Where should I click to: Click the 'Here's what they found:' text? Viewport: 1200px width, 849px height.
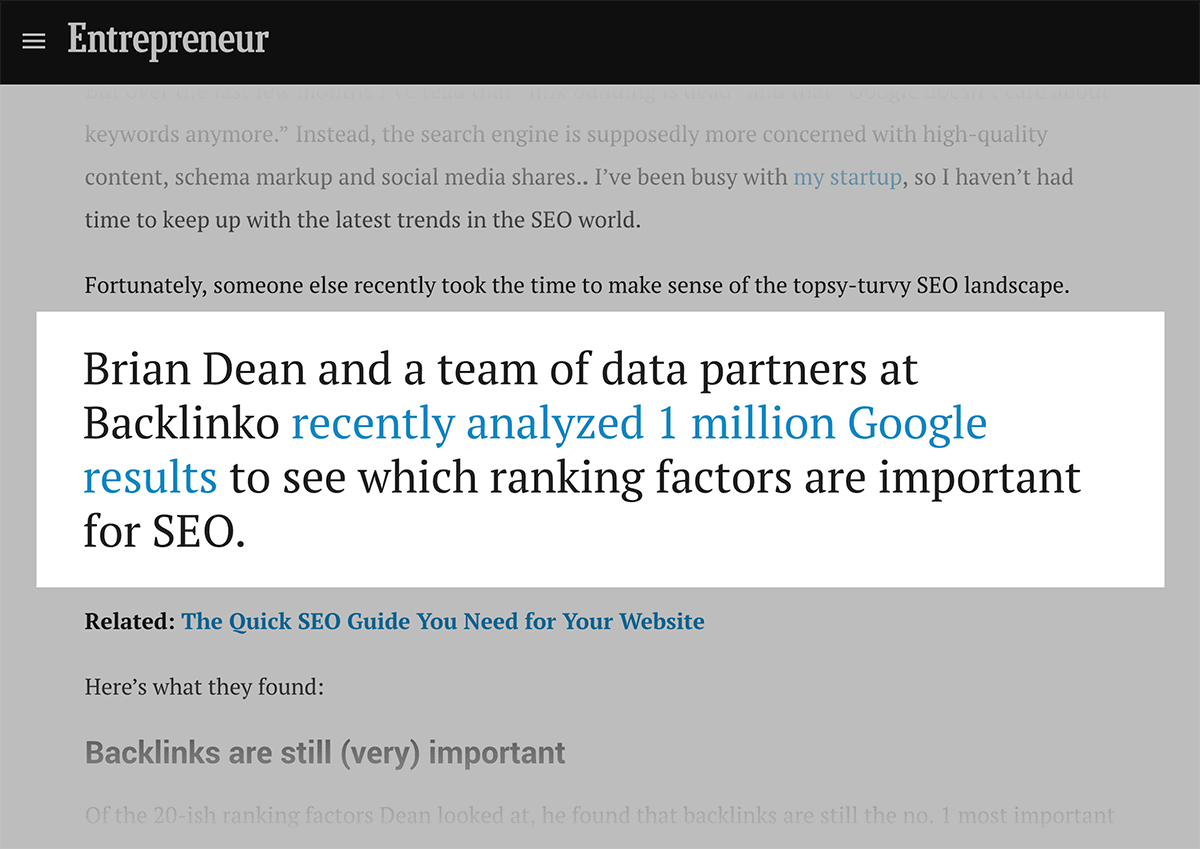(204, 687)
